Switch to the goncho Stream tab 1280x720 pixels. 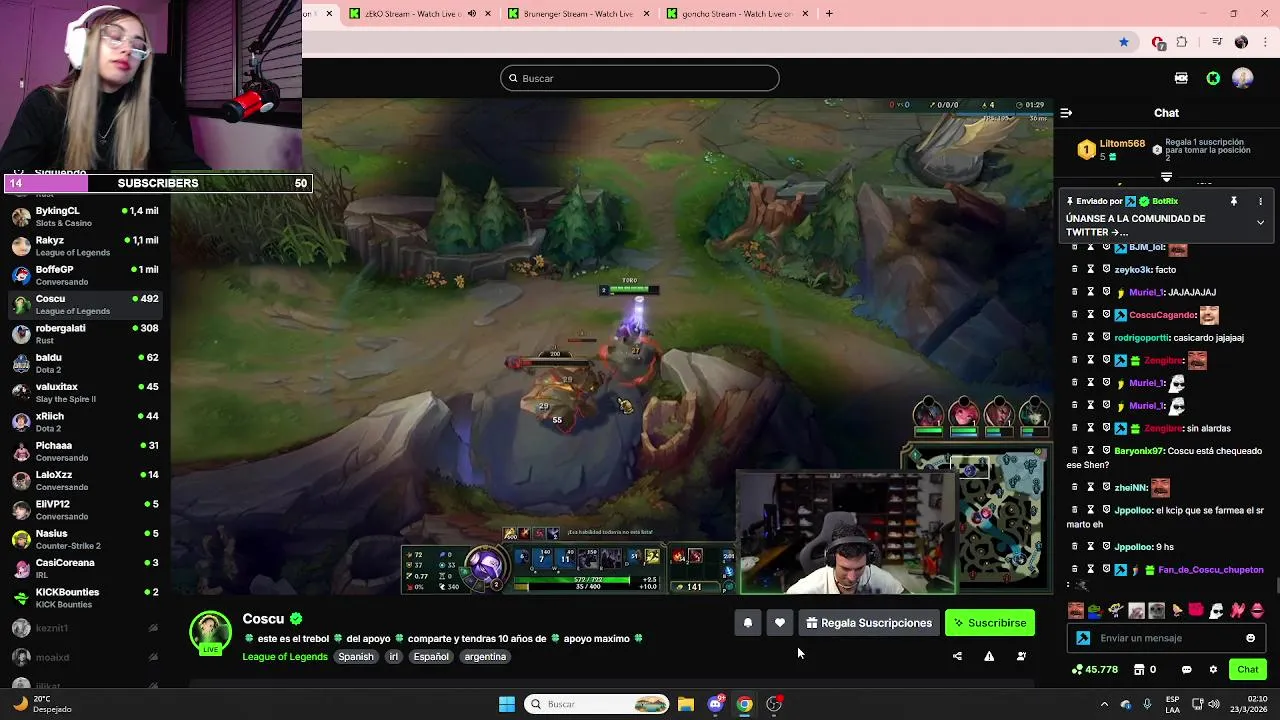[736, 14]
